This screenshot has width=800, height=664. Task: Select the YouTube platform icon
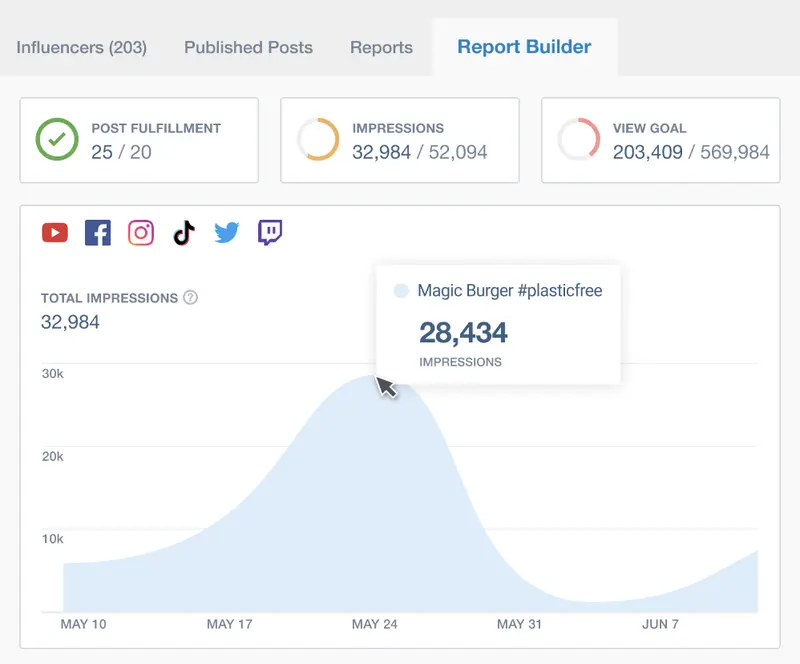coord(54,232)
